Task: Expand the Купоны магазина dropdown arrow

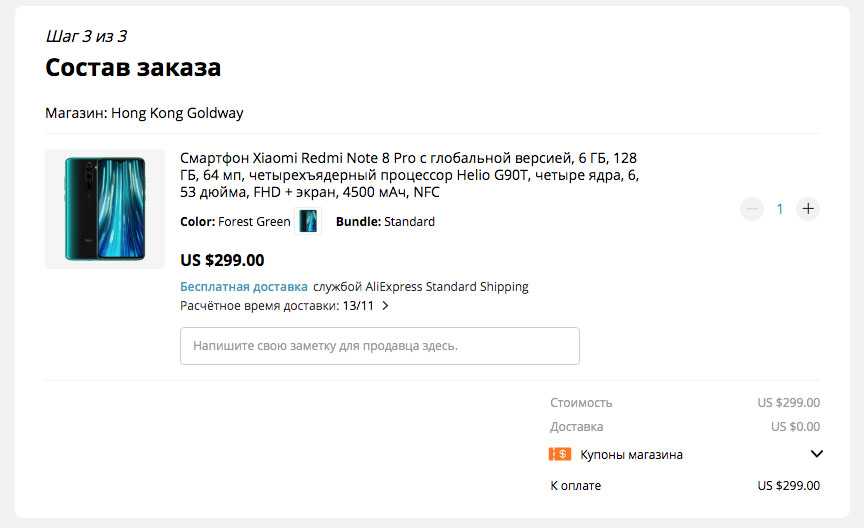Action: point(816,454)
